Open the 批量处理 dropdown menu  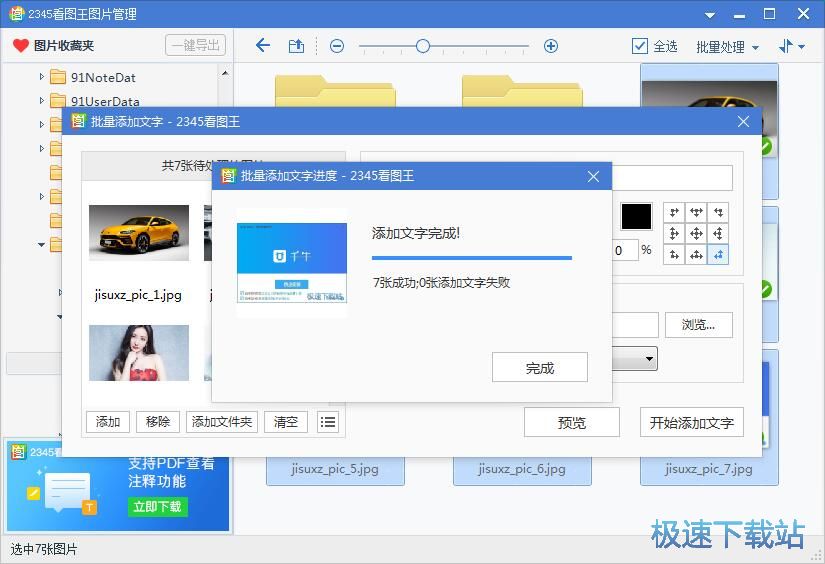(x=727, y=47)
